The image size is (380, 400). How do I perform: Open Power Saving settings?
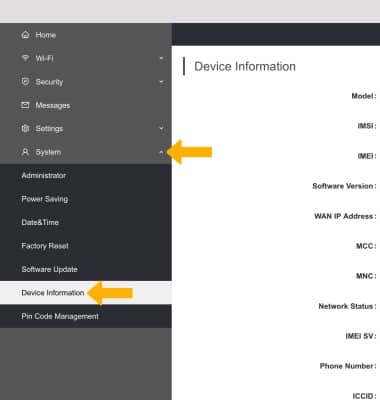pyautogui.click(x=86, y=199)
